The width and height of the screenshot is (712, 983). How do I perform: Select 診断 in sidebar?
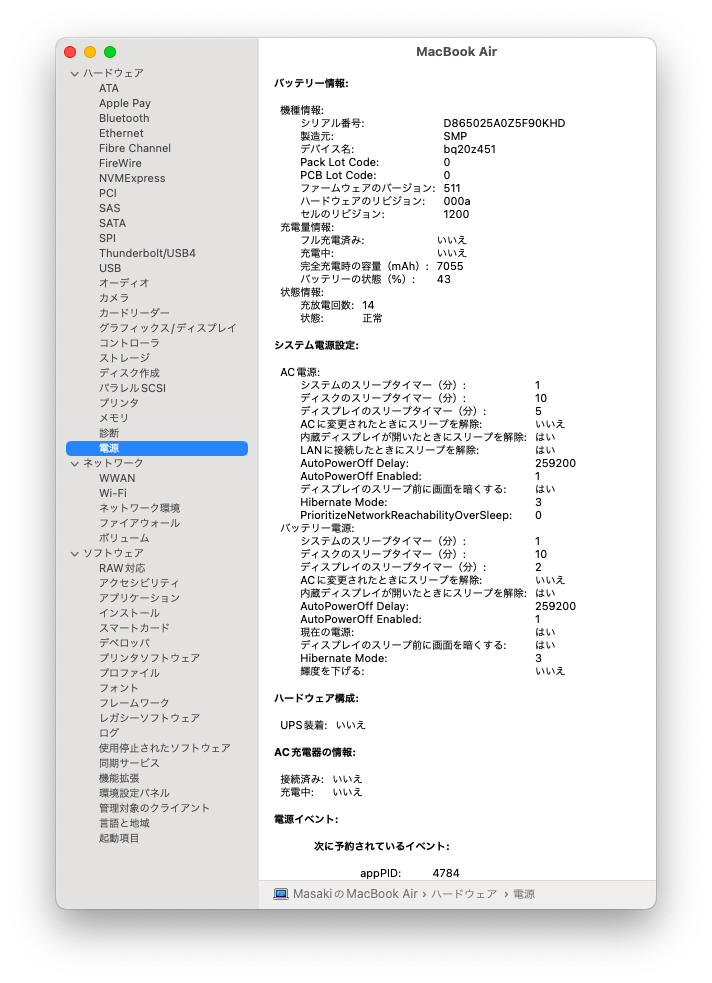point(109,434)
